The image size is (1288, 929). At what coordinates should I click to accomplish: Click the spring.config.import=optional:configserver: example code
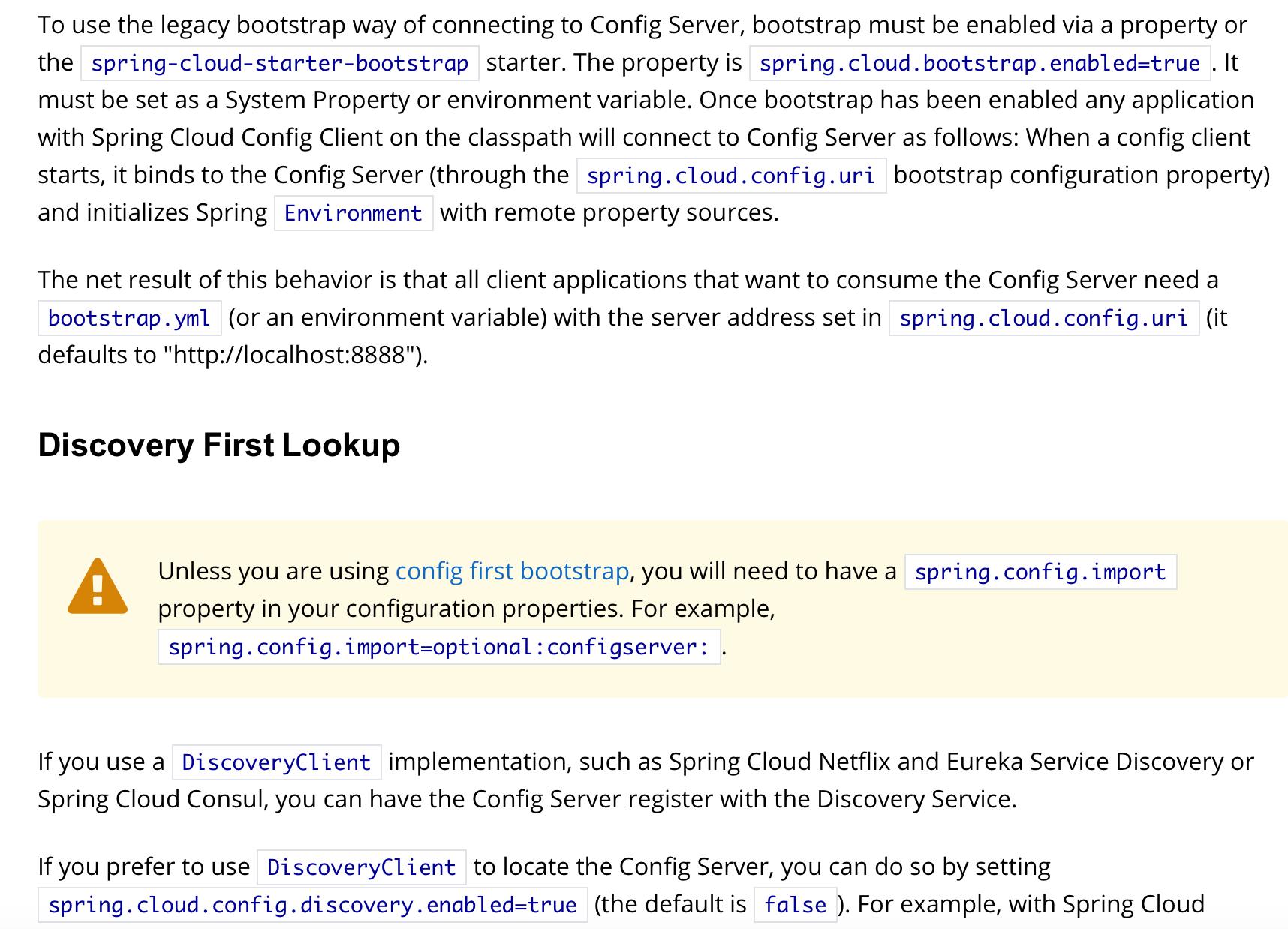click(438, 647)
